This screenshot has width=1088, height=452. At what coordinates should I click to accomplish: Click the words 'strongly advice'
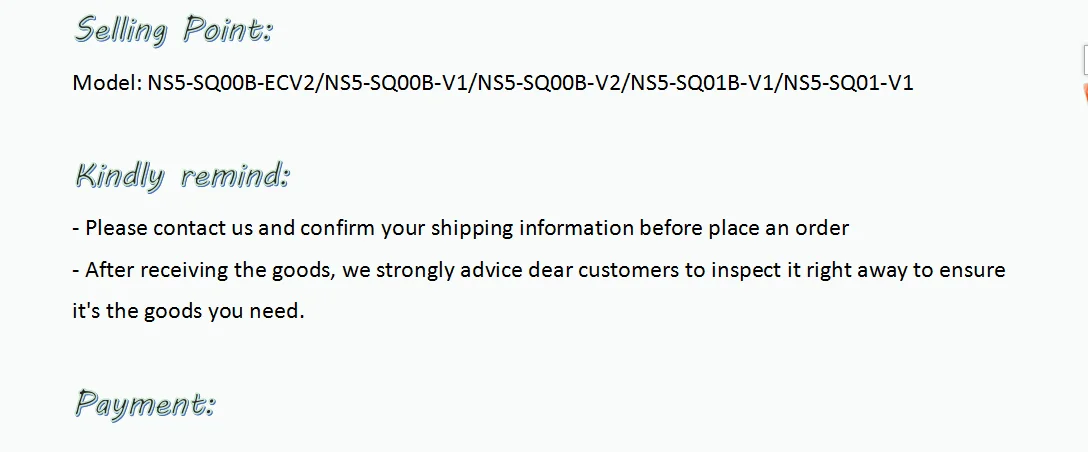[x=449, y=270]
